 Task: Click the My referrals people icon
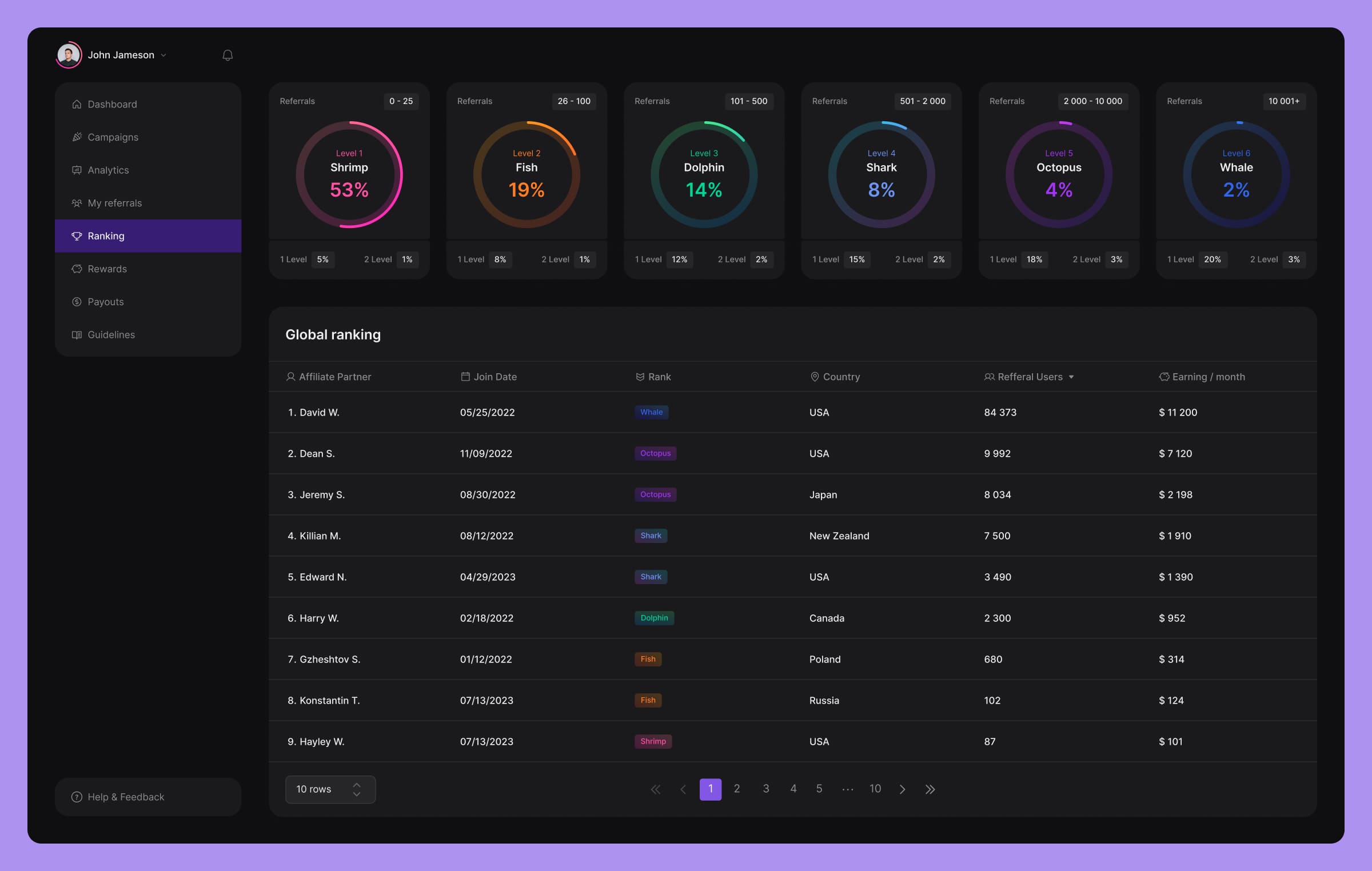77,203
